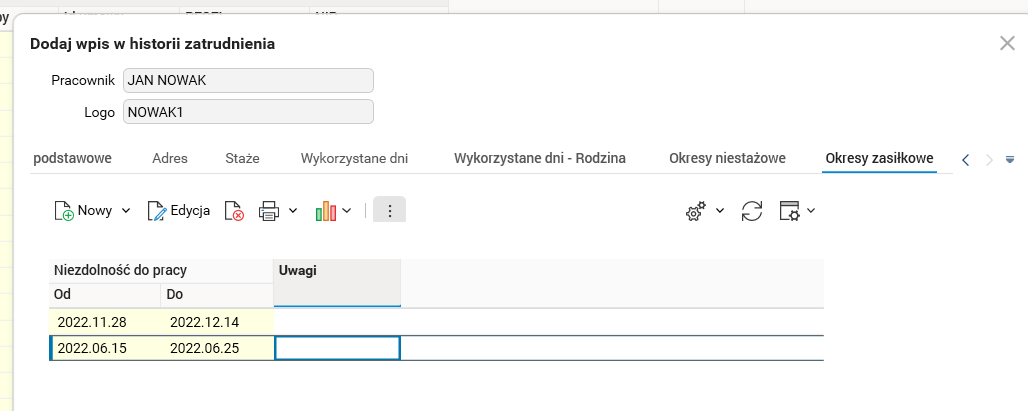Click the printer icon

coord(268,211)
